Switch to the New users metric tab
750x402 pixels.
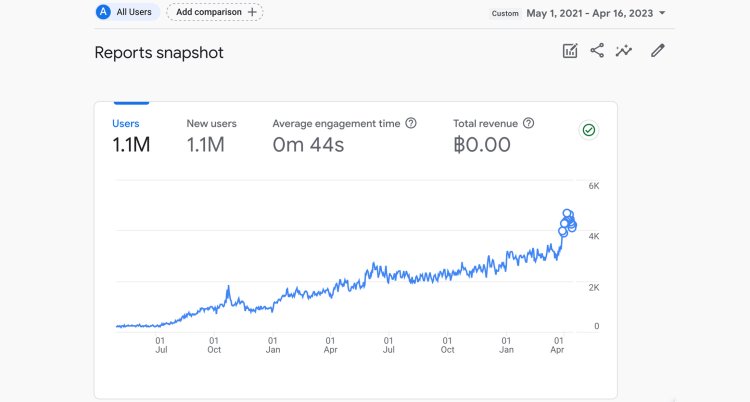(211, 124)
